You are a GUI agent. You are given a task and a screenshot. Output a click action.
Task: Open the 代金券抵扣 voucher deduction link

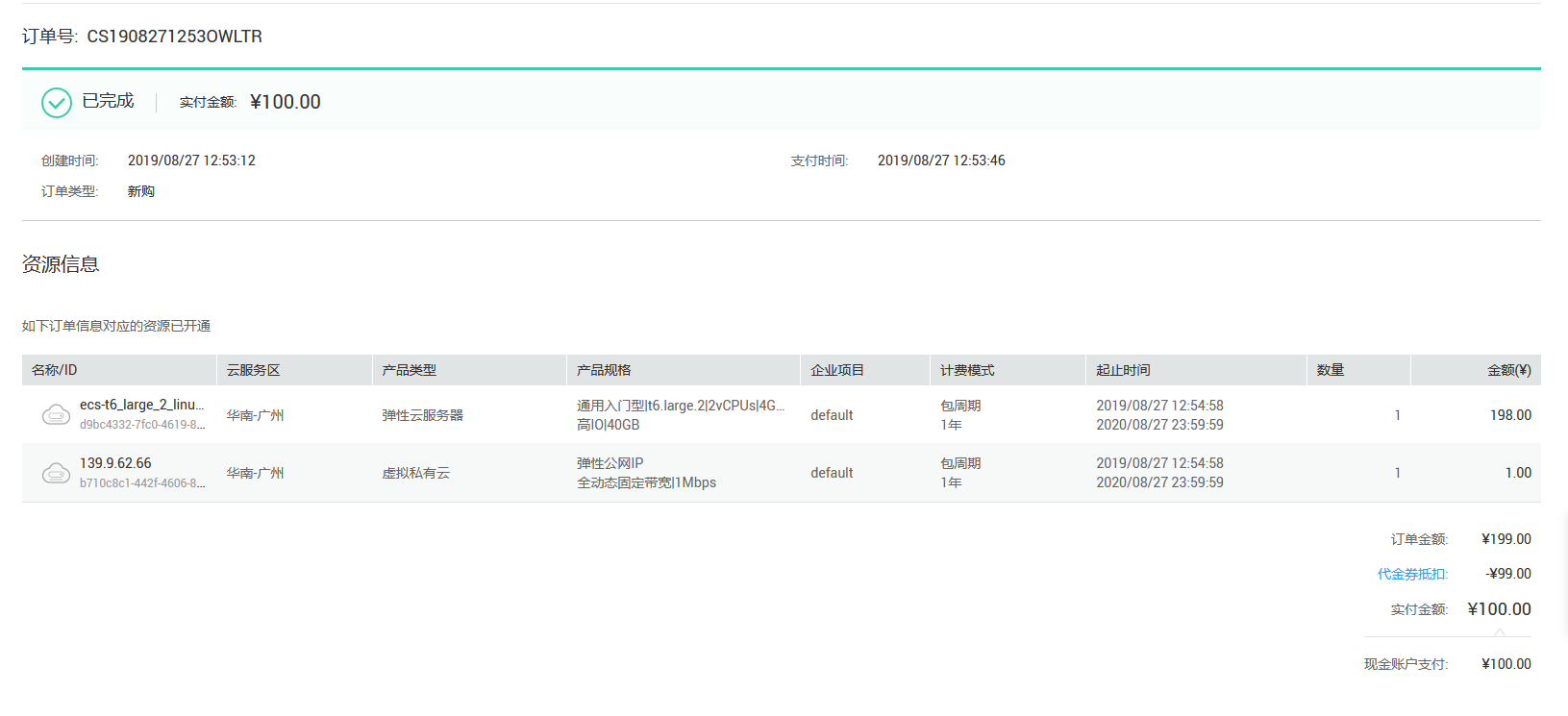tap(1411, 574)
